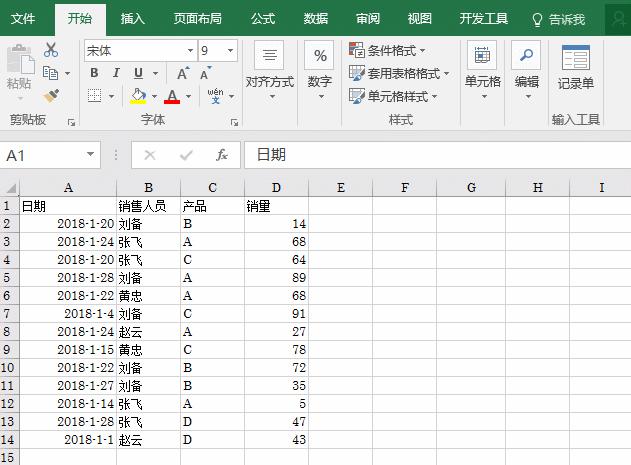Click the sales value 43
The width and height of the screenshot is (631, 465).
(x=276, y=440)
